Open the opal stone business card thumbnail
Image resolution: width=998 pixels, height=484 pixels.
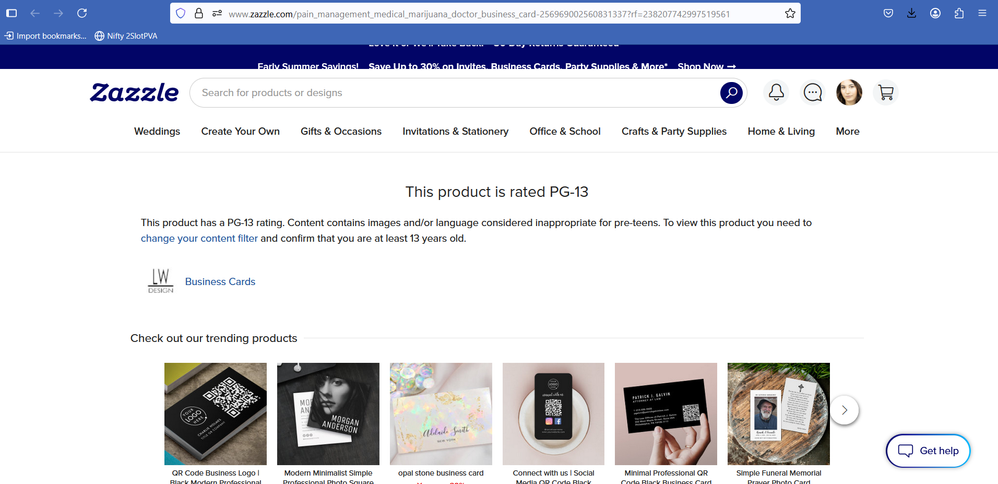point(440,414)
